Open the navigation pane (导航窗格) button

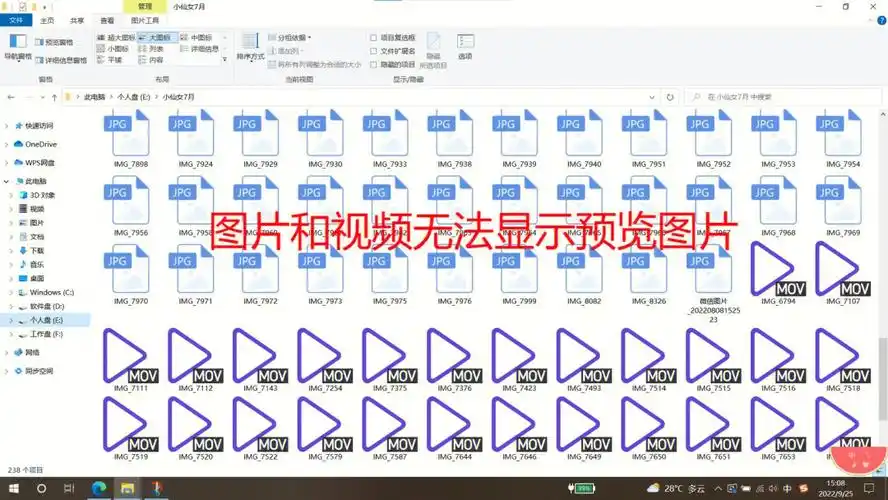click(18, 47)
